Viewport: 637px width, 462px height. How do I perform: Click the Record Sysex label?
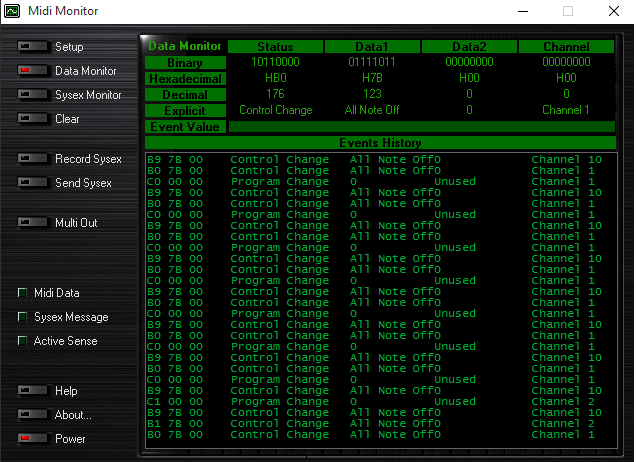click(x=88, y=159)
